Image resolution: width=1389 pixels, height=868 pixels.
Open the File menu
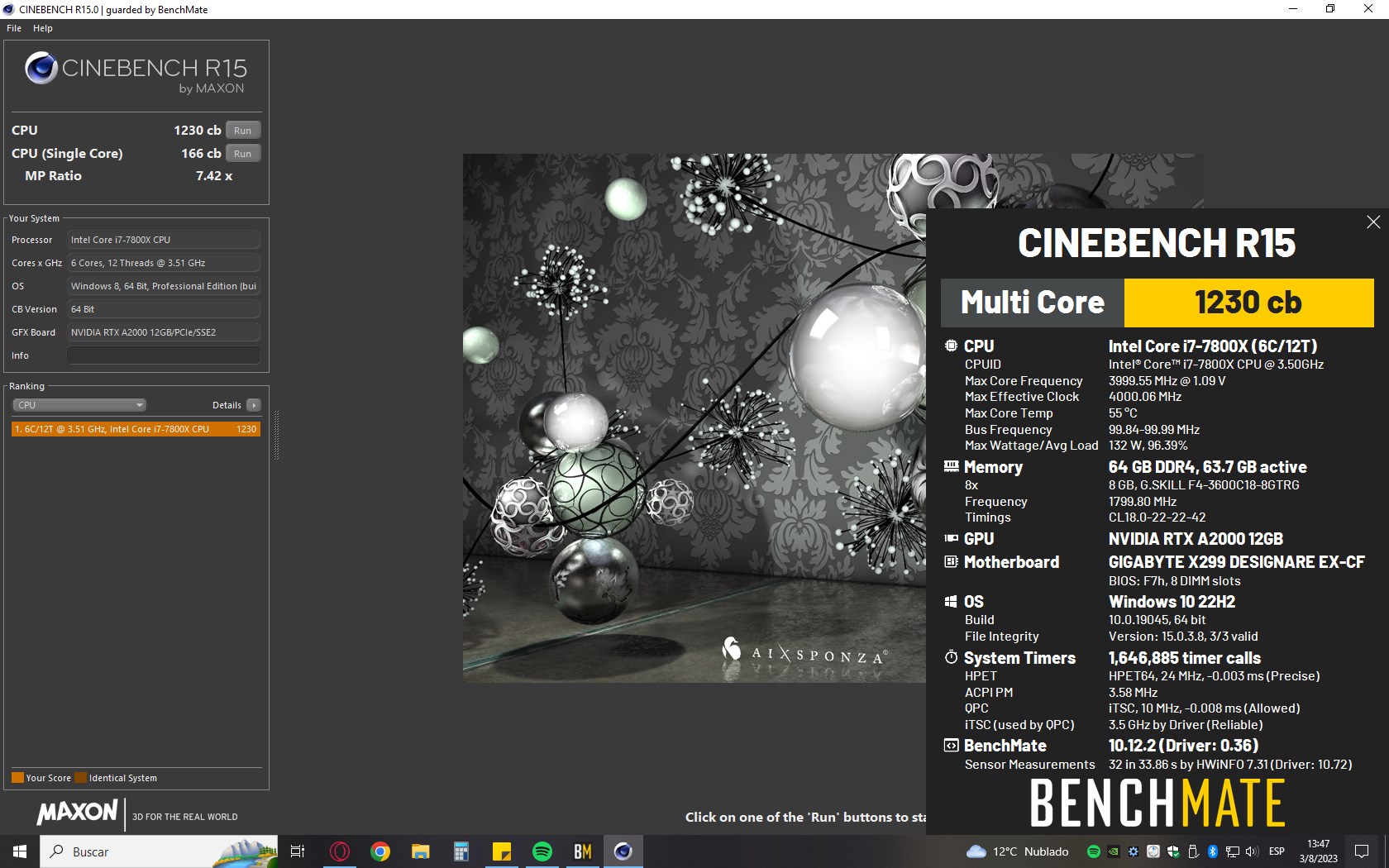click(14, 28)
